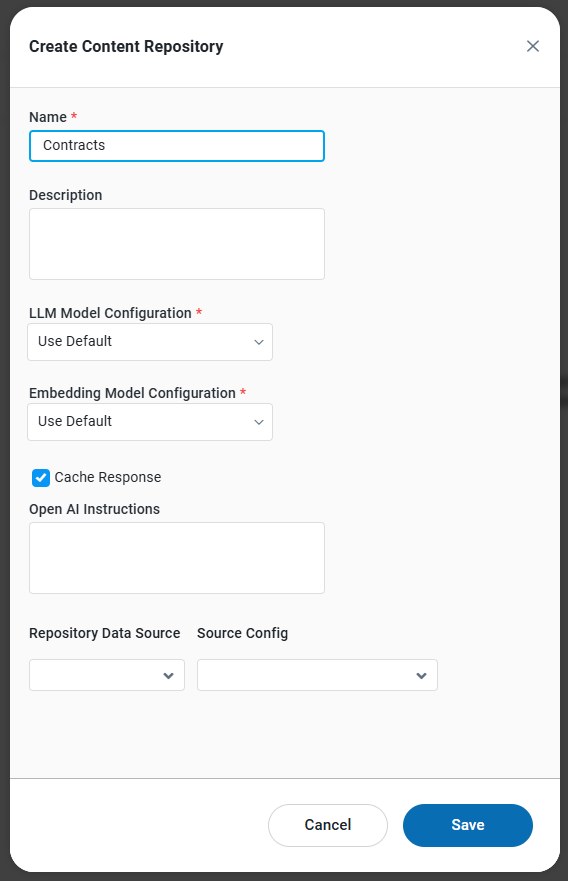Open the Embedding Model Configuration Use Default dropdown
The image size is (568, 881).
tap(150, 422)
